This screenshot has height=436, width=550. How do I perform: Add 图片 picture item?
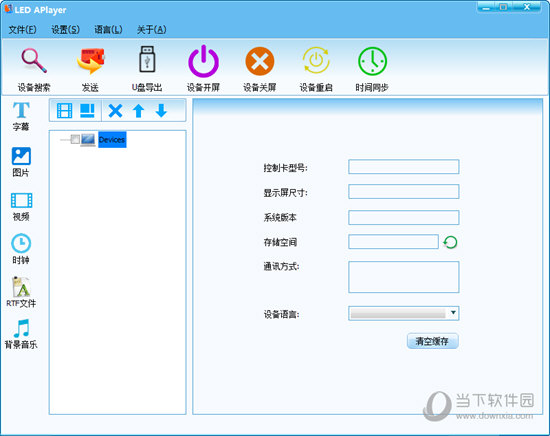coord(21,162)
